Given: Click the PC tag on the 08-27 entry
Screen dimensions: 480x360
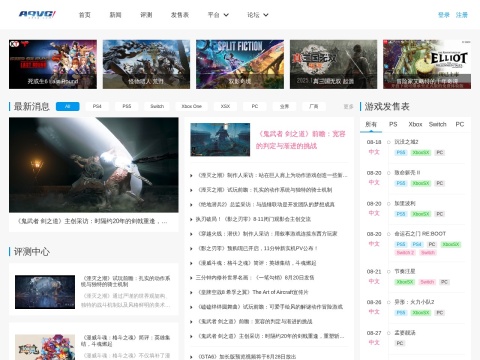Looking at the screenshot, I should click(400, 343).
